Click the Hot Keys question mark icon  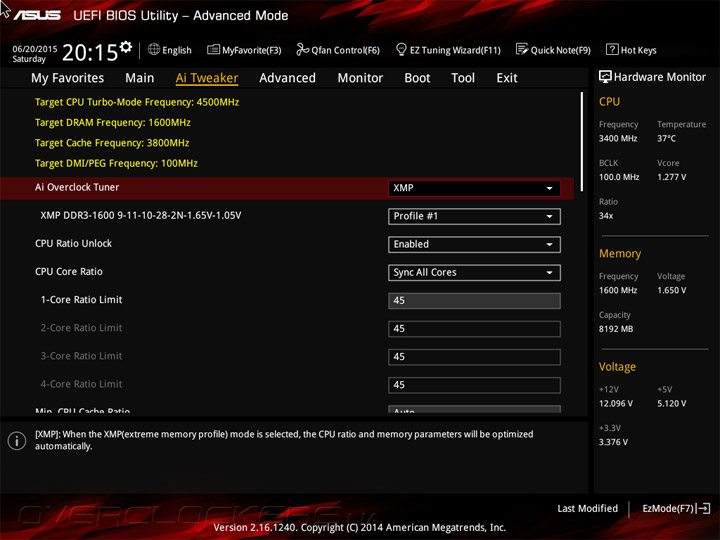click(612, 49)
